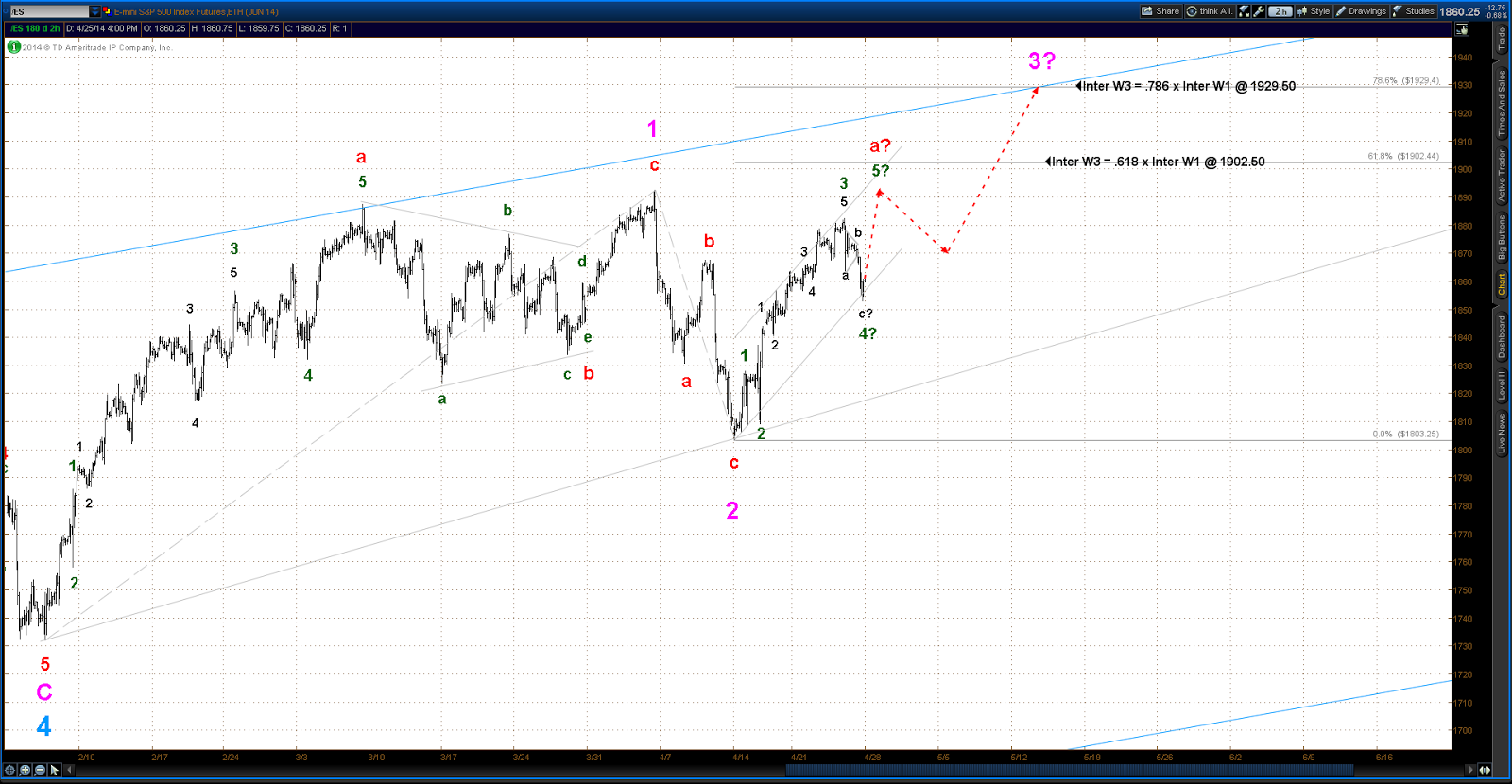Expand the symbol selector dropdown arrow
Image resolution: width=1512 pixels, height=784 pixels.
tap(94, 11)
